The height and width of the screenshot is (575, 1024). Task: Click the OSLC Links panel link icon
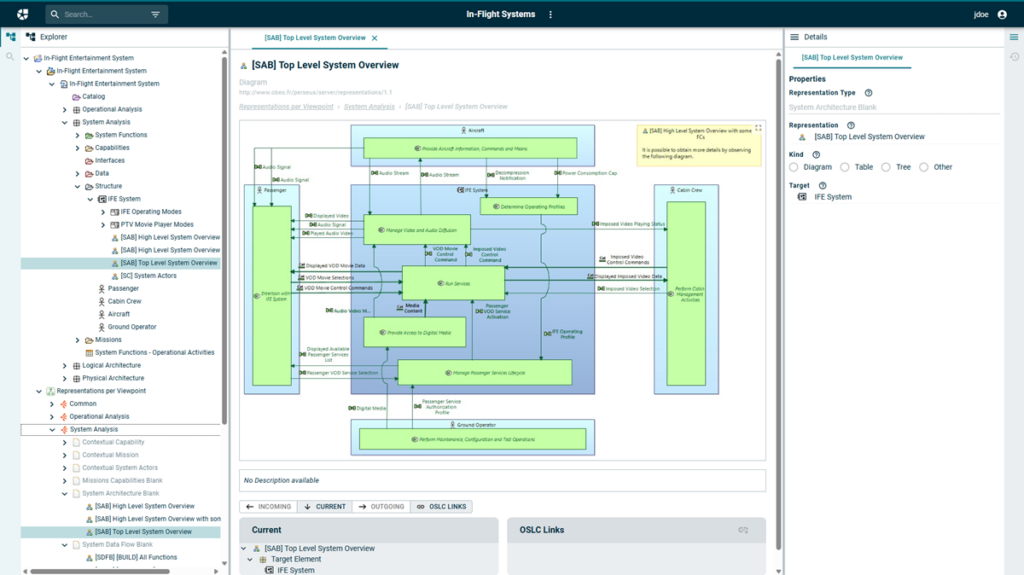(x=743, y=530)
